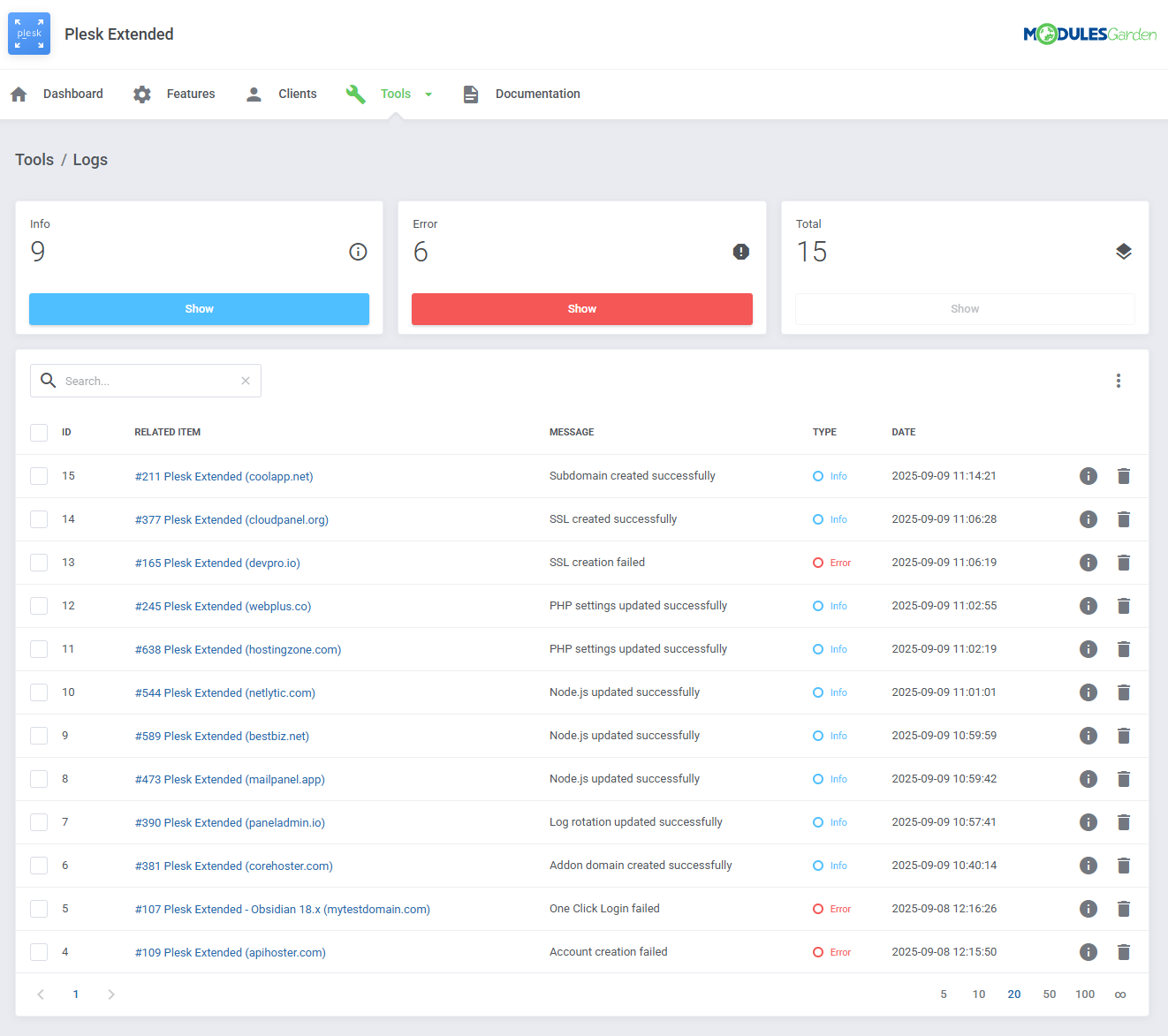The width and height of the screenshot is (1168, 1036).
Task: Show only Error logs with the red Show button
Action: tap(581, 309)
